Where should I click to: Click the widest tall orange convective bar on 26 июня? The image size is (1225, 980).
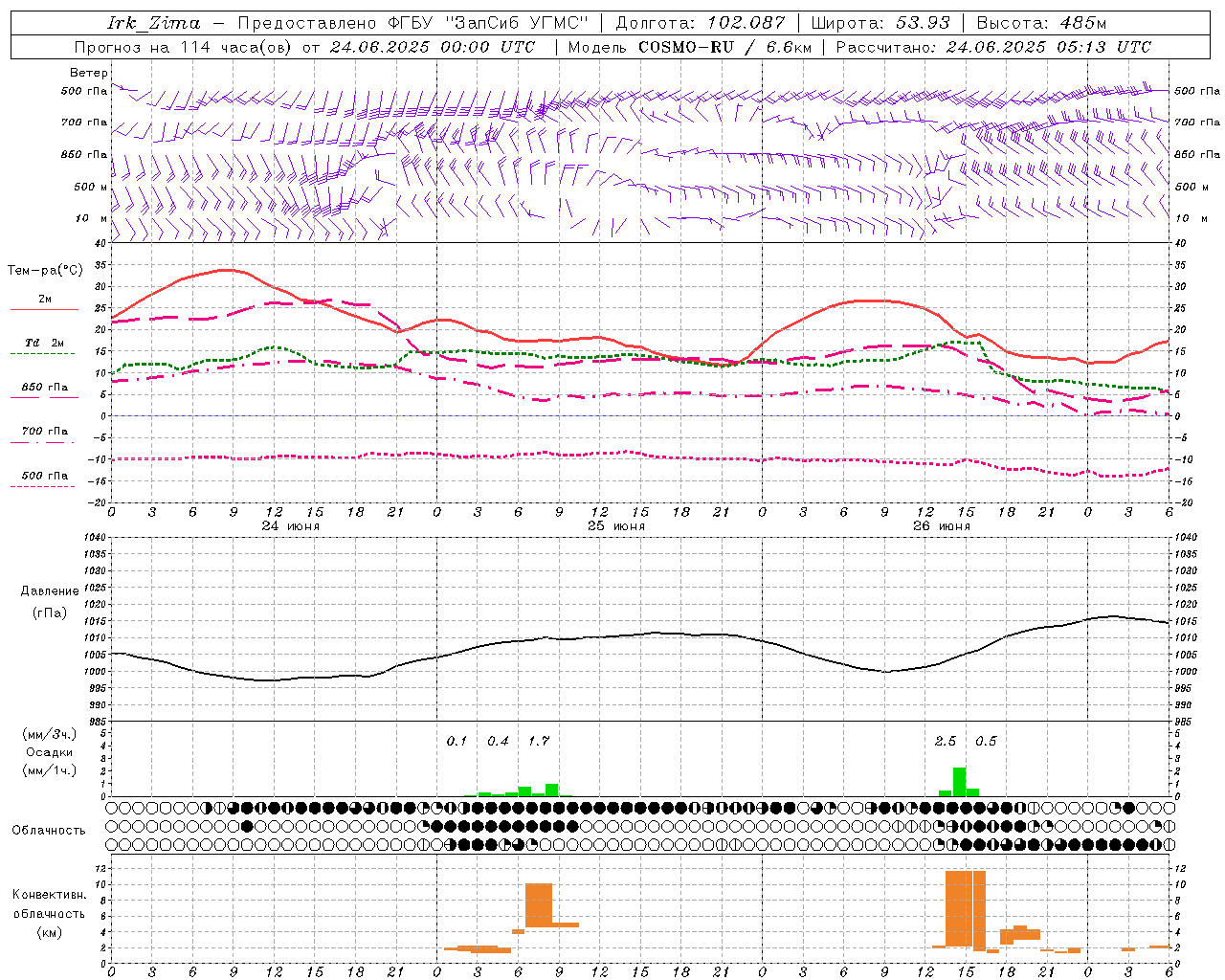pyautogui.click(x=959, y=908)
